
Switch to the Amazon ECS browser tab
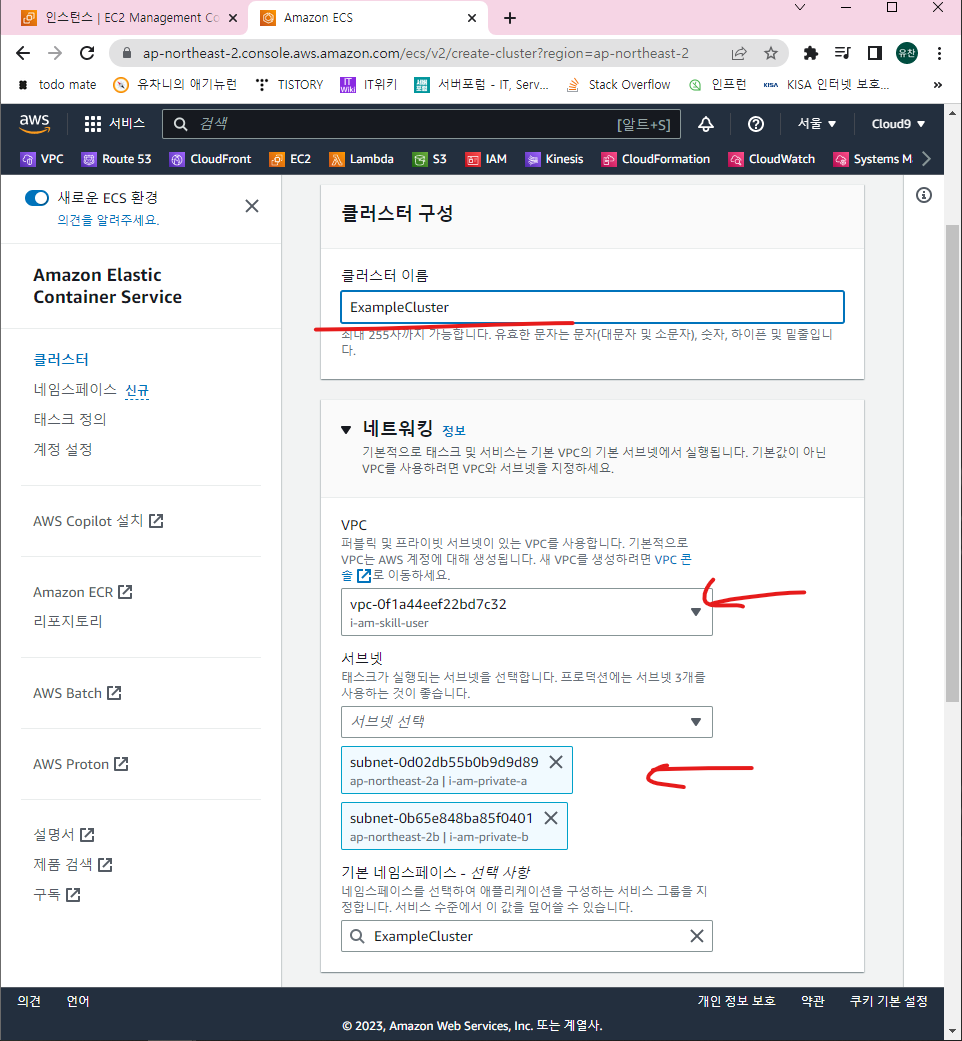coord(367,18)
